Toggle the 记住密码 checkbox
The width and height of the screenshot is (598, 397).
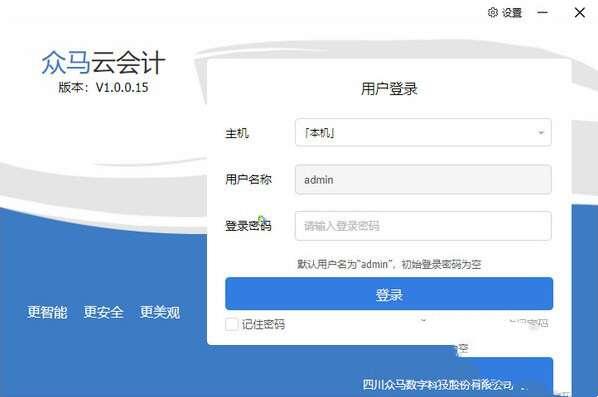tap(231, 324)
